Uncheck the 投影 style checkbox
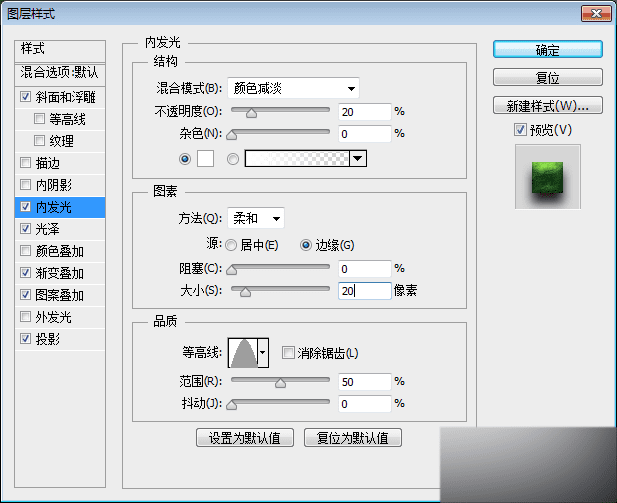This screenshot has width=617, height=503. point(25,338)
